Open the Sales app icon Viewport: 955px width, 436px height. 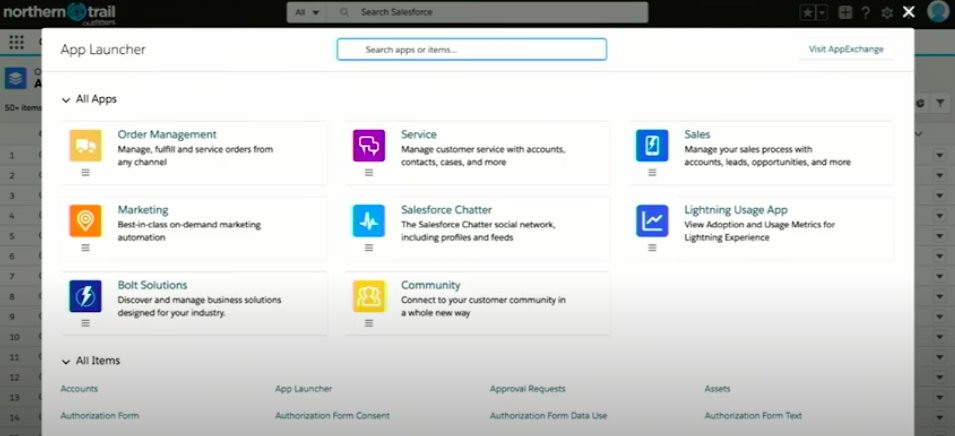coord(652,146)
